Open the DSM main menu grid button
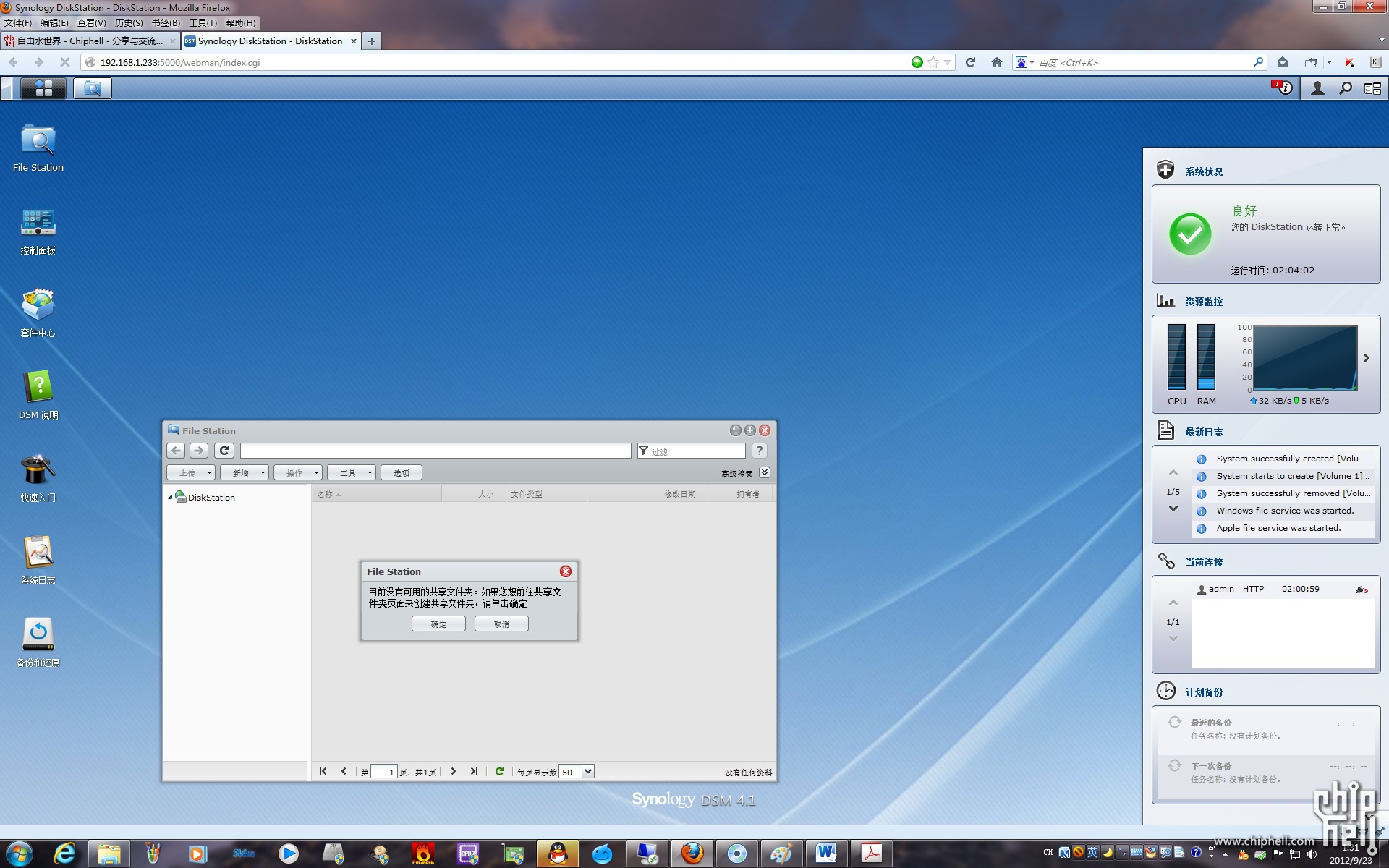This screenshot has width=1389, height=868. tap(43, 88)
